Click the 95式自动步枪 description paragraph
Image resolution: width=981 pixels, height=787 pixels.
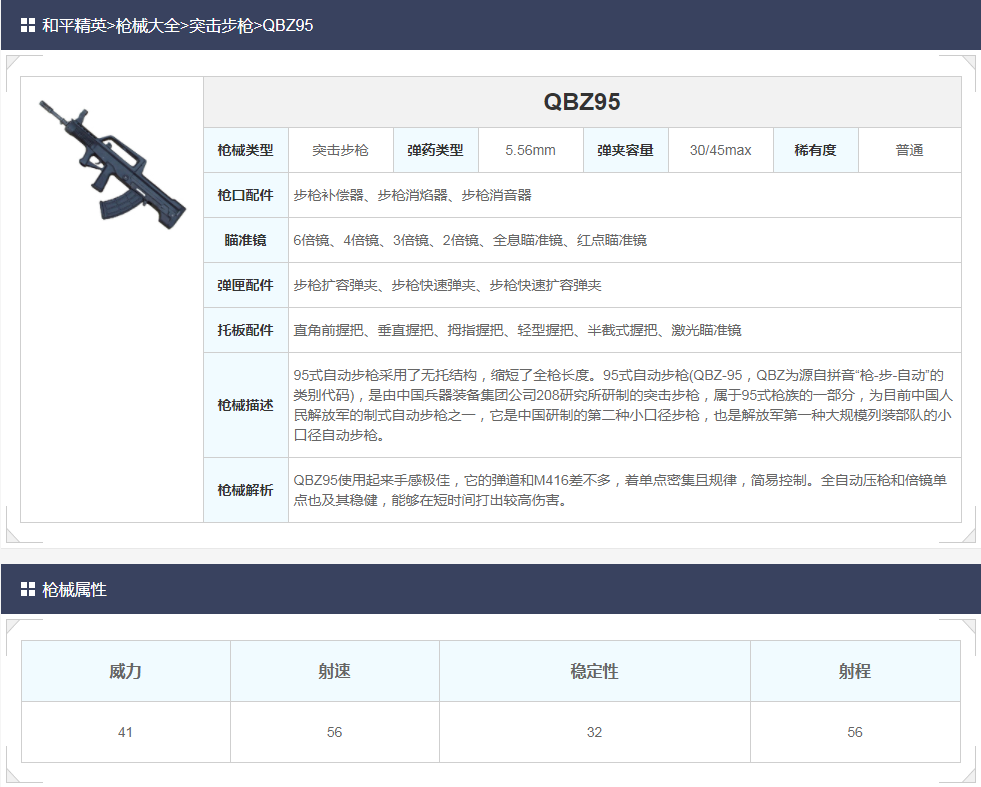(623, 405)
